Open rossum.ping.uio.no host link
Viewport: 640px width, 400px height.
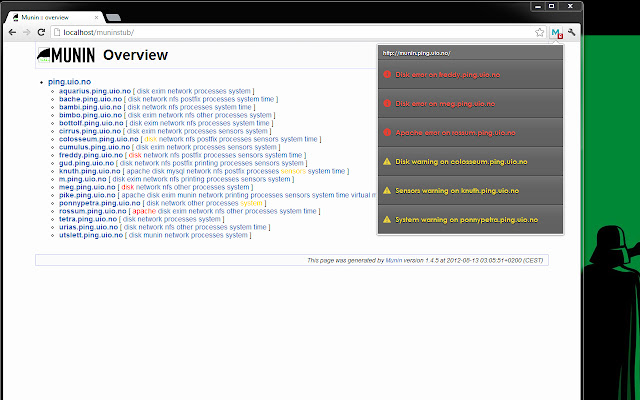tap(93, 211)
